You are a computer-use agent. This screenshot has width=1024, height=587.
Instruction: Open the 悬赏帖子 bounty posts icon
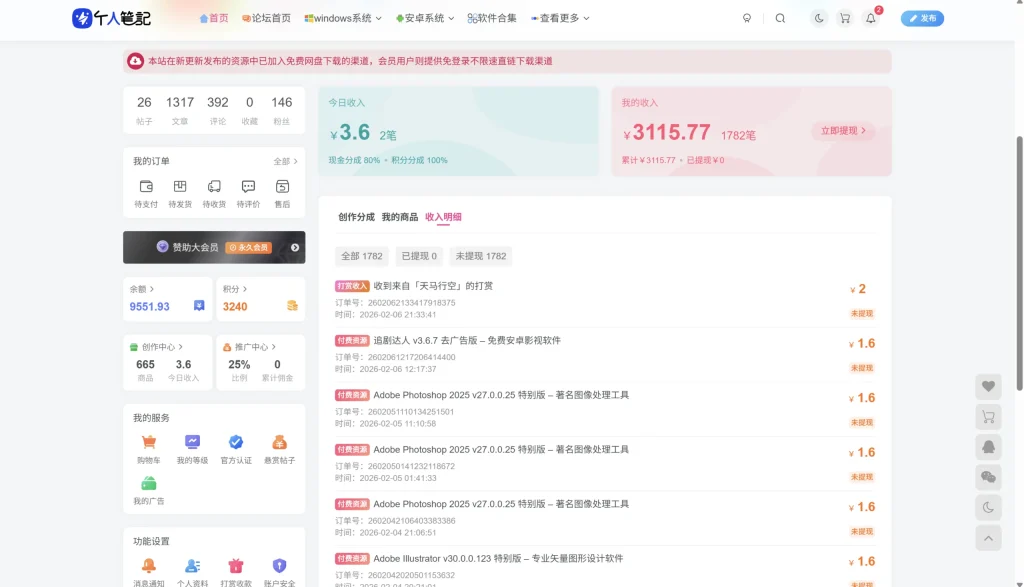pyautogui.click(x=280, y=442)
